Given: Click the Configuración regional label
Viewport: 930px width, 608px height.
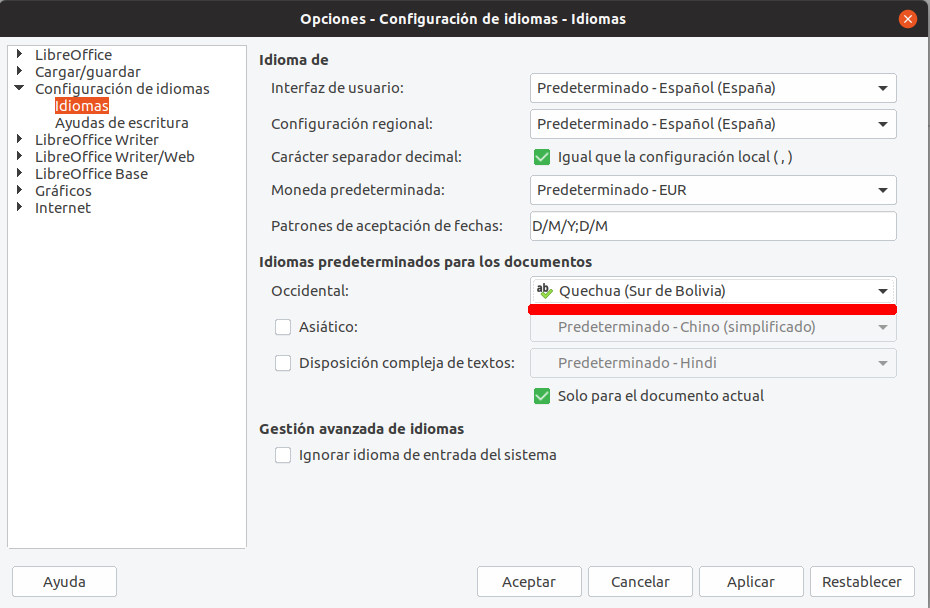Looking at the screenshot, I should (x=352, y=124).
